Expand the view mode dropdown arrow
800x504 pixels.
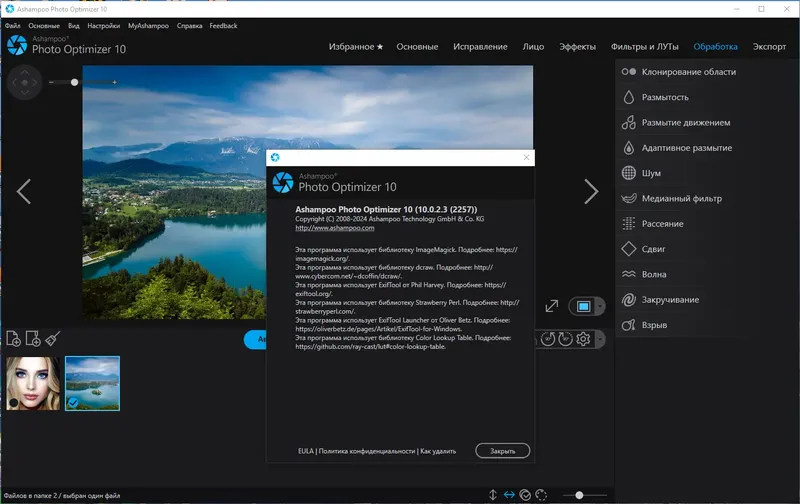[601, 306]
